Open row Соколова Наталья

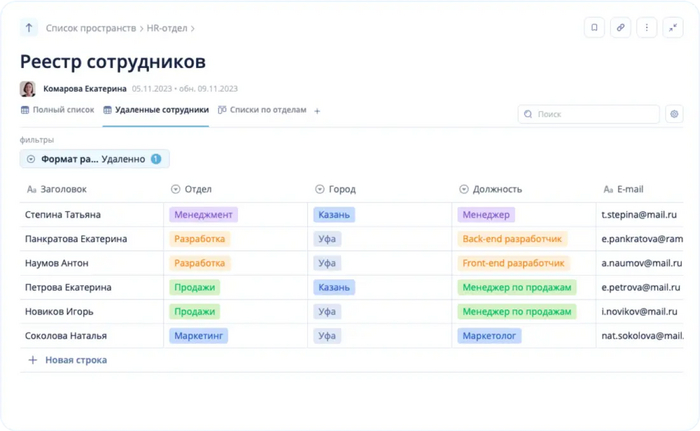(x=66, y=336)
